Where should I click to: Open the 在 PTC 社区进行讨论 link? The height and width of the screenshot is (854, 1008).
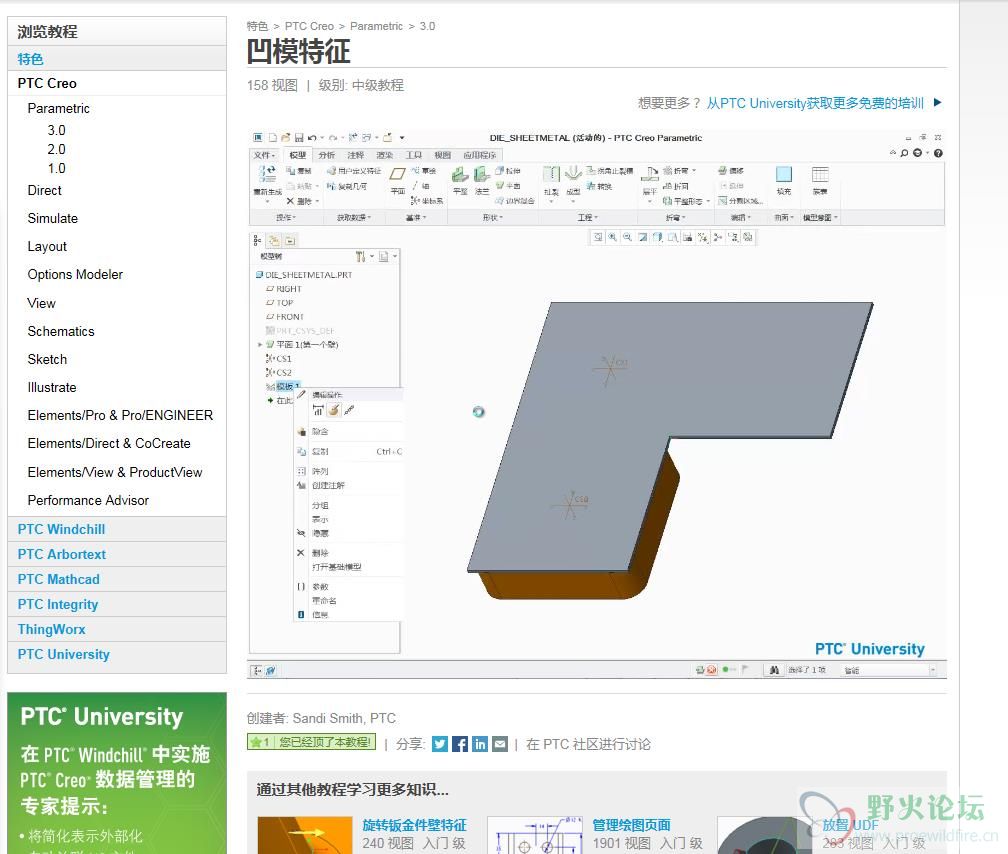[588, 744]
